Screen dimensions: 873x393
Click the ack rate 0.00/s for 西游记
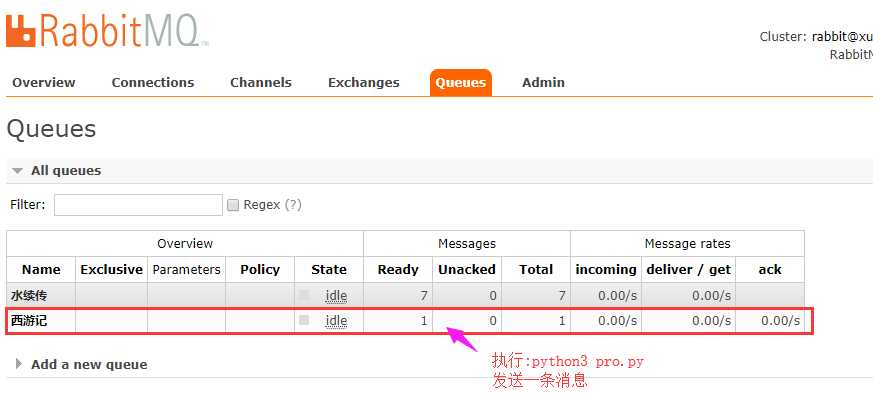pyautogui.click(x=781, y=321)
